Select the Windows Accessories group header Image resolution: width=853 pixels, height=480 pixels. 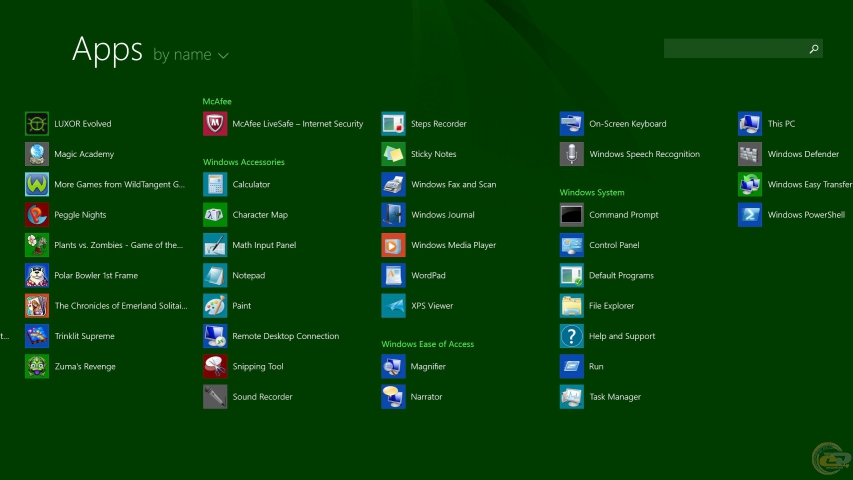click(x=244, y=162)
